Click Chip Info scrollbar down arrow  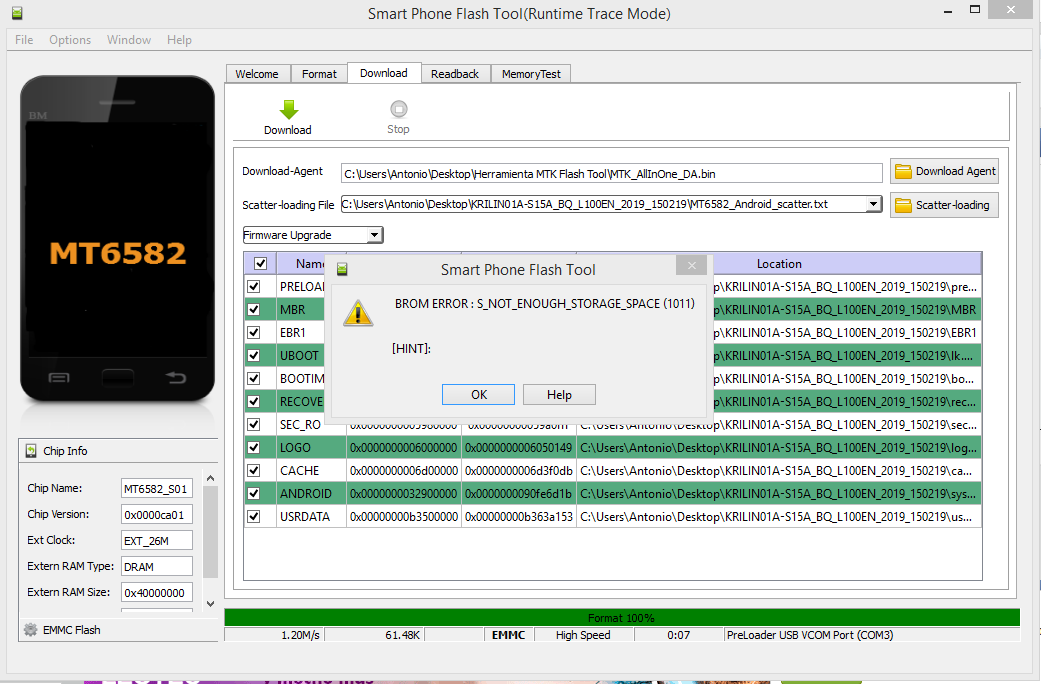coord(210,604)
